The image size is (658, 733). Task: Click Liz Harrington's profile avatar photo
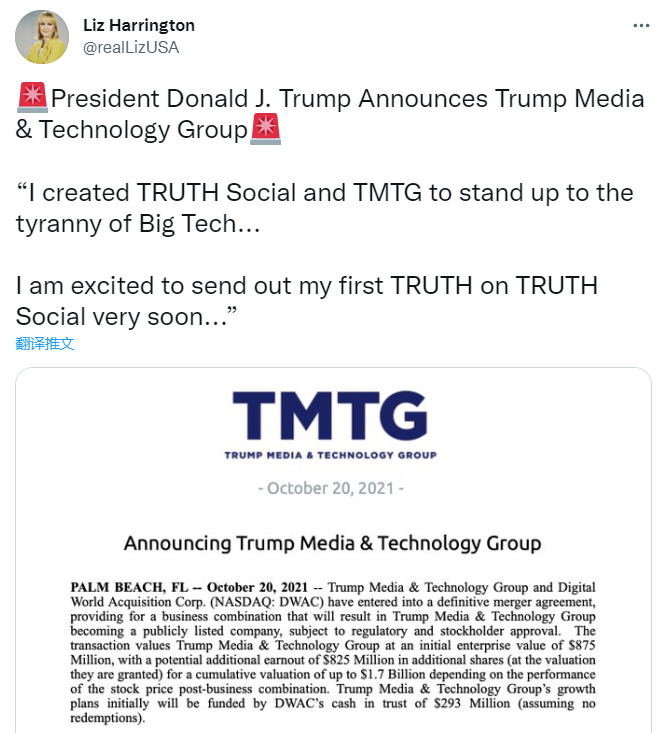(42, 36)
